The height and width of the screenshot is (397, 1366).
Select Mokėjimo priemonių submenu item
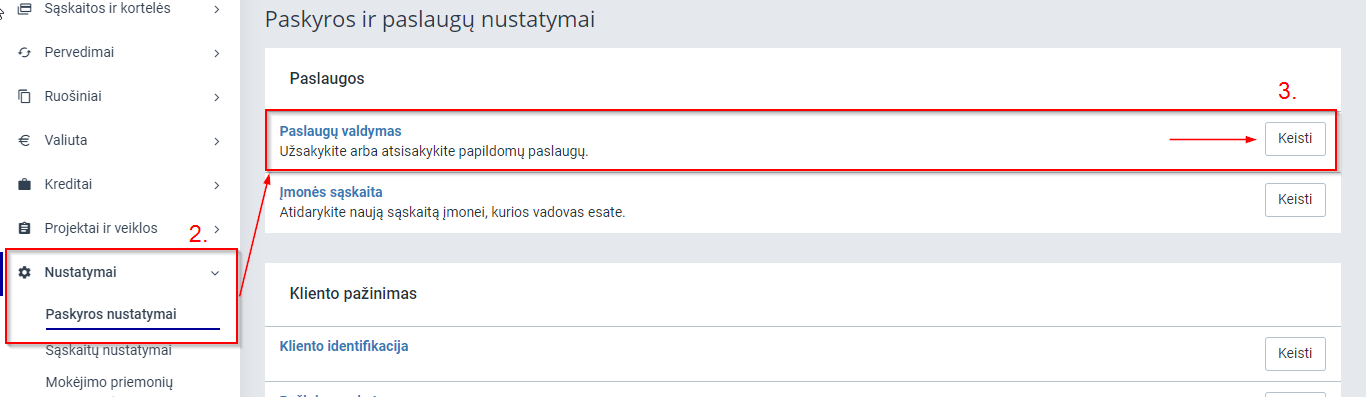click(x=110, y=381)
